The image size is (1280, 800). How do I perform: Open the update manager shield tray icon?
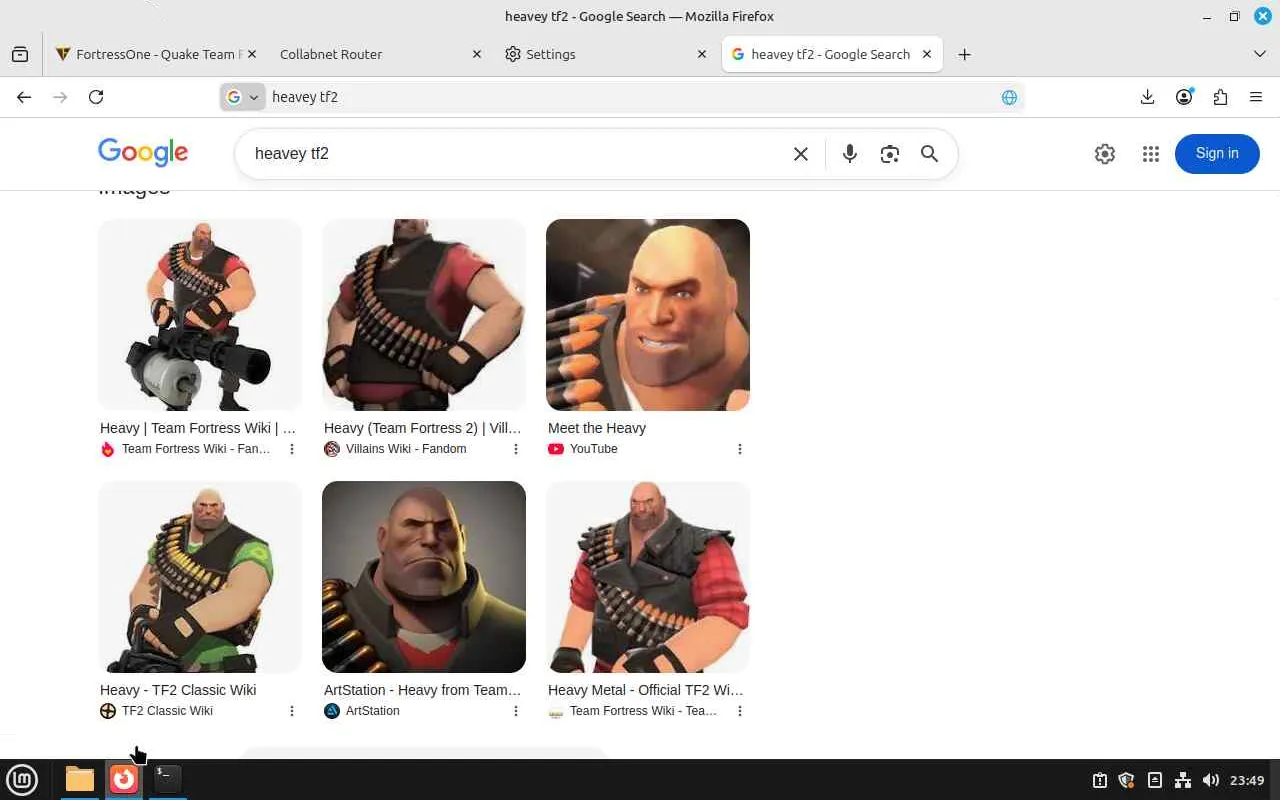coord(1127,780)
